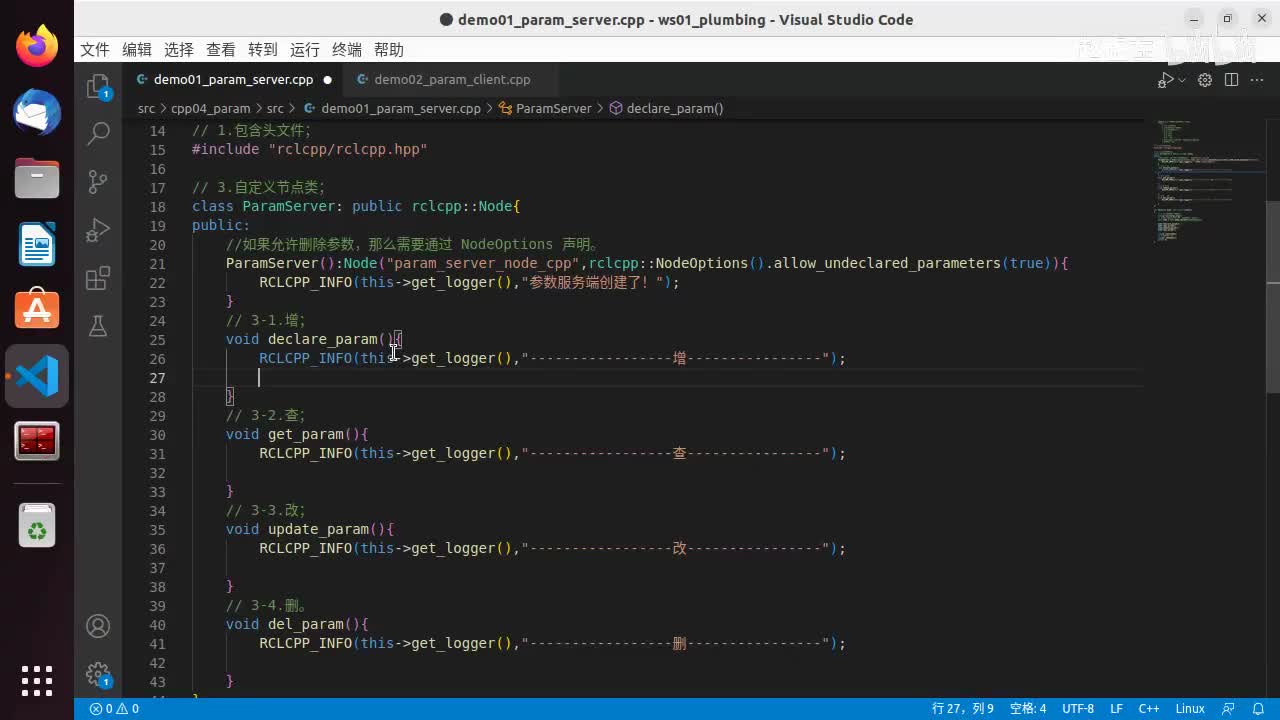
Task: Expand the run button dropdown arrow
Action: point(1182,80)
